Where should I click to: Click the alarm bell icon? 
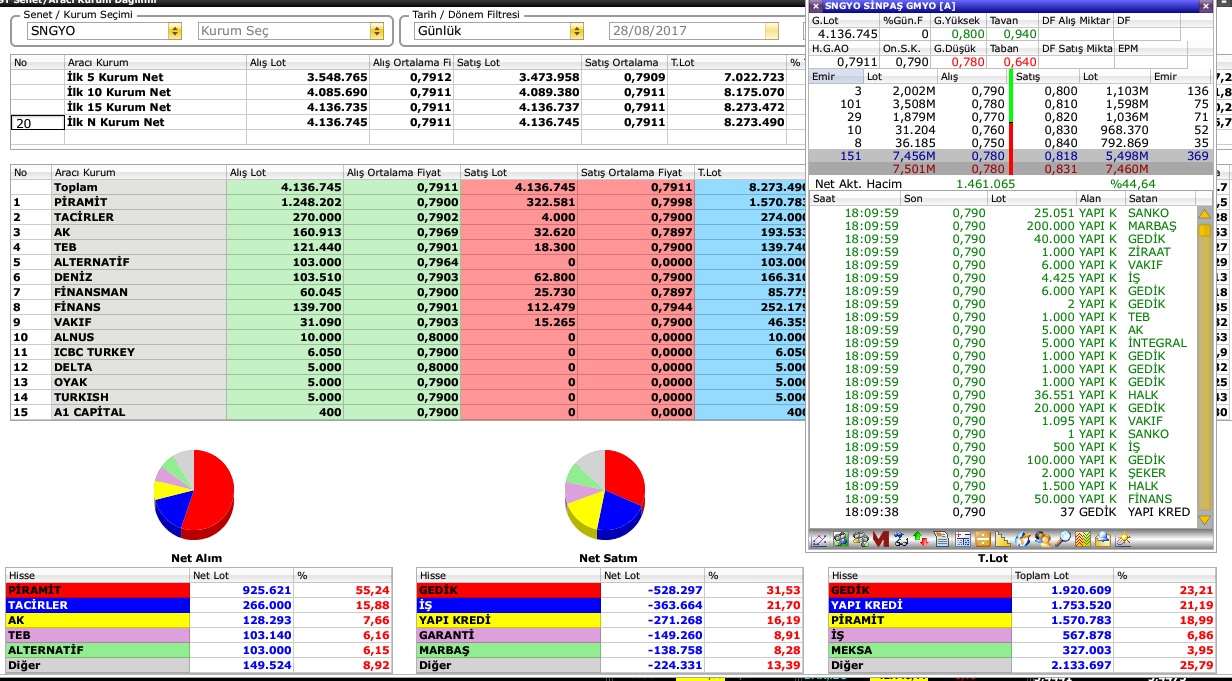click(x=1103, y=539)
